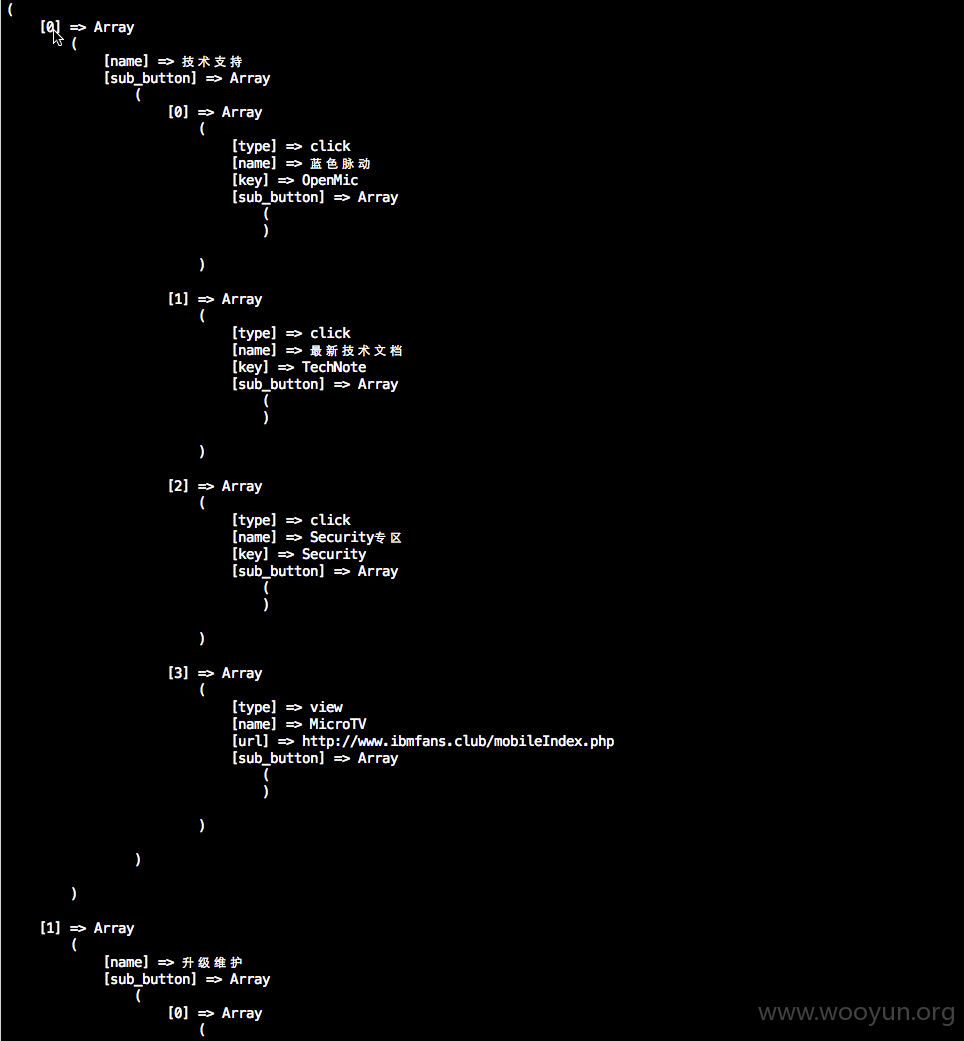Click the 升级维护 name value

tap(212, 963)
